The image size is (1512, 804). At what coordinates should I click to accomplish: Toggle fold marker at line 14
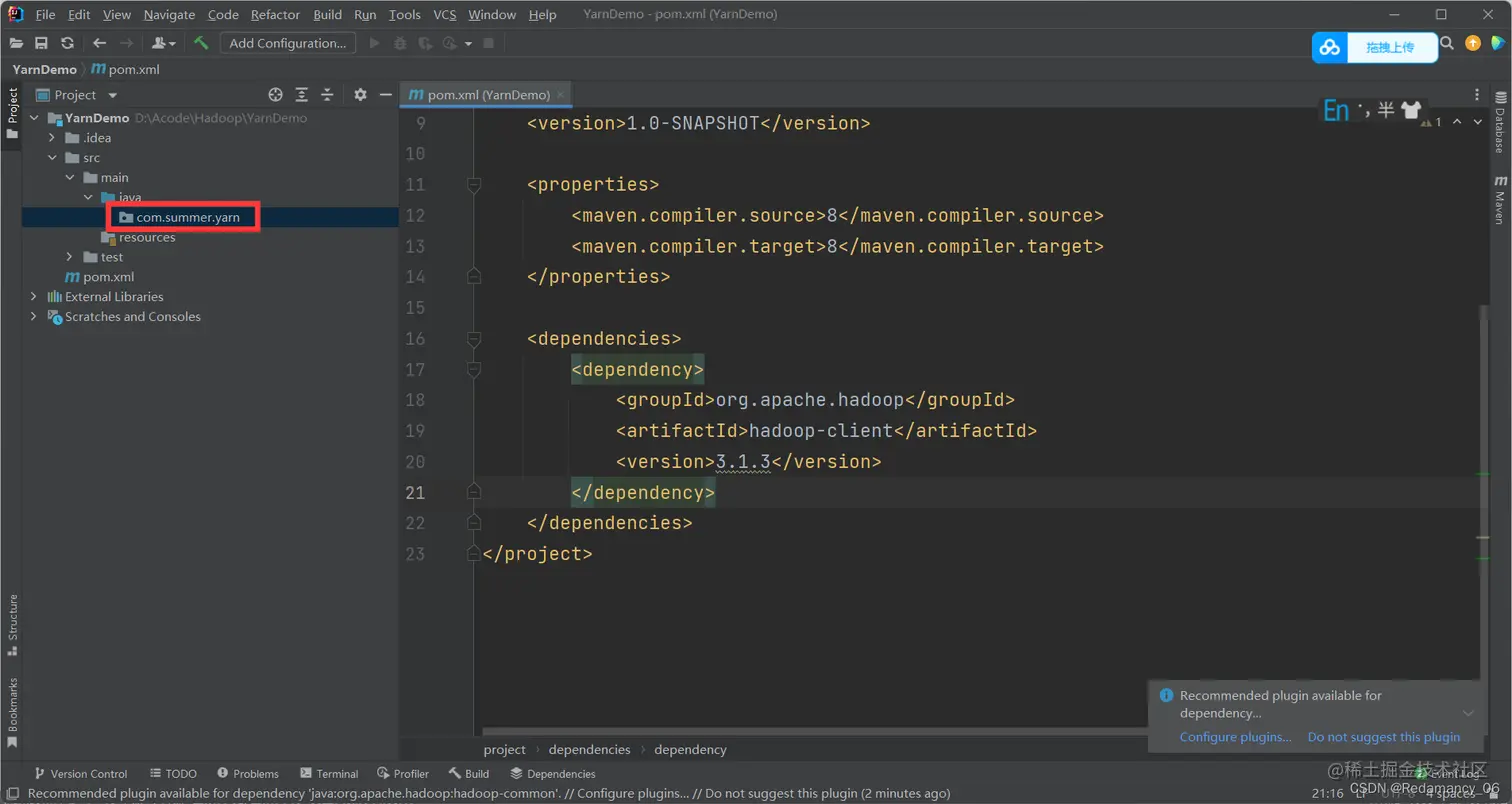pos(474,277)
